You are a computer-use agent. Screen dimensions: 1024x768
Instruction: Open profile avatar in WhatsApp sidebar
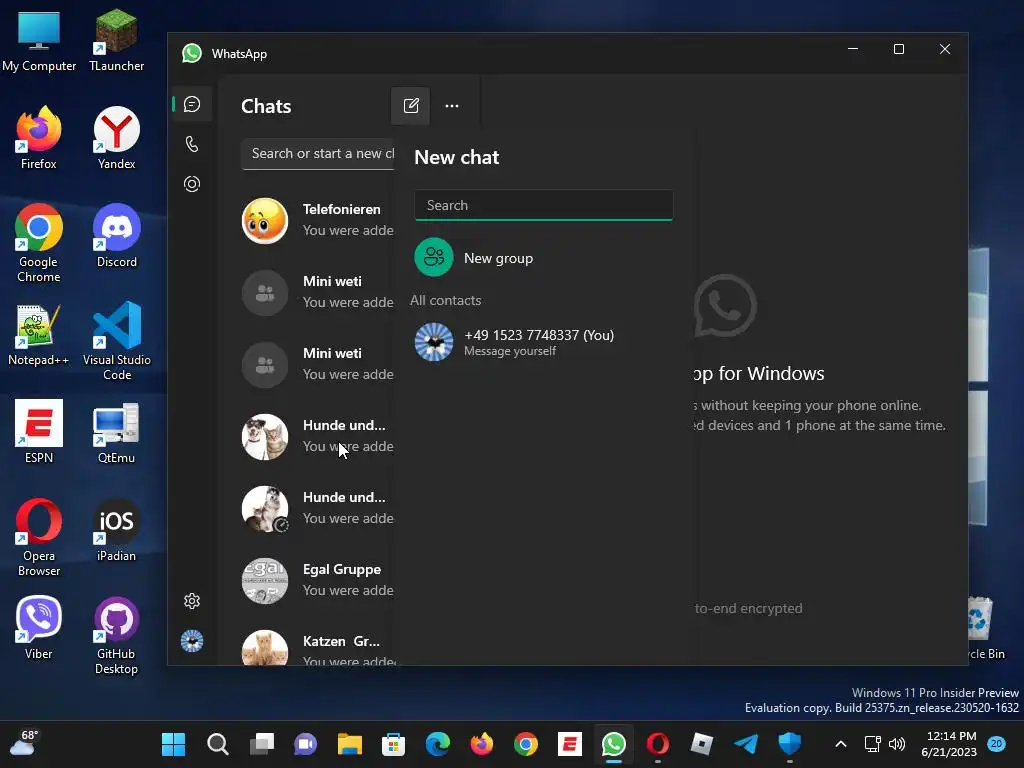coord(192,641)
